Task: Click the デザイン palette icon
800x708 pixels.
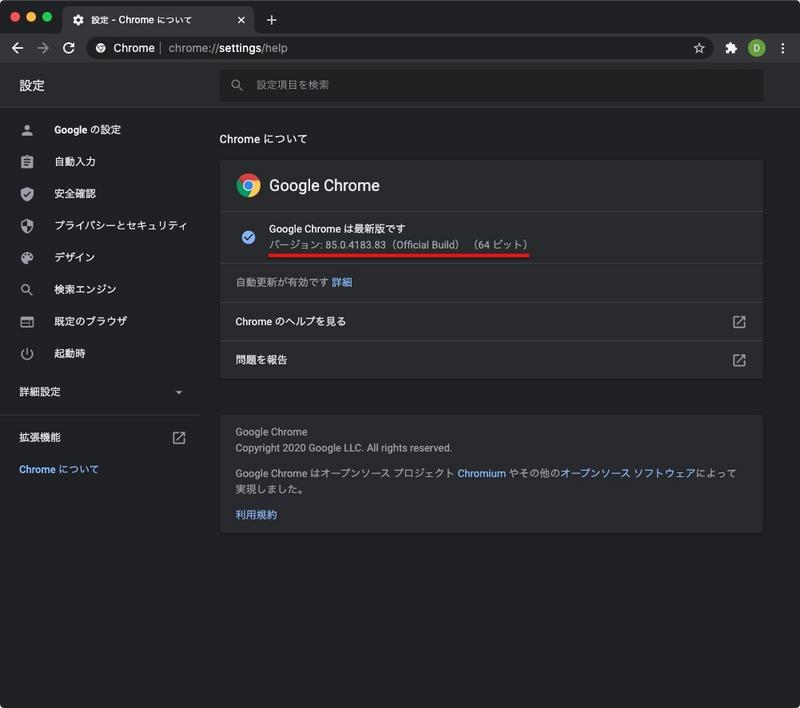Action: [27, 258]
